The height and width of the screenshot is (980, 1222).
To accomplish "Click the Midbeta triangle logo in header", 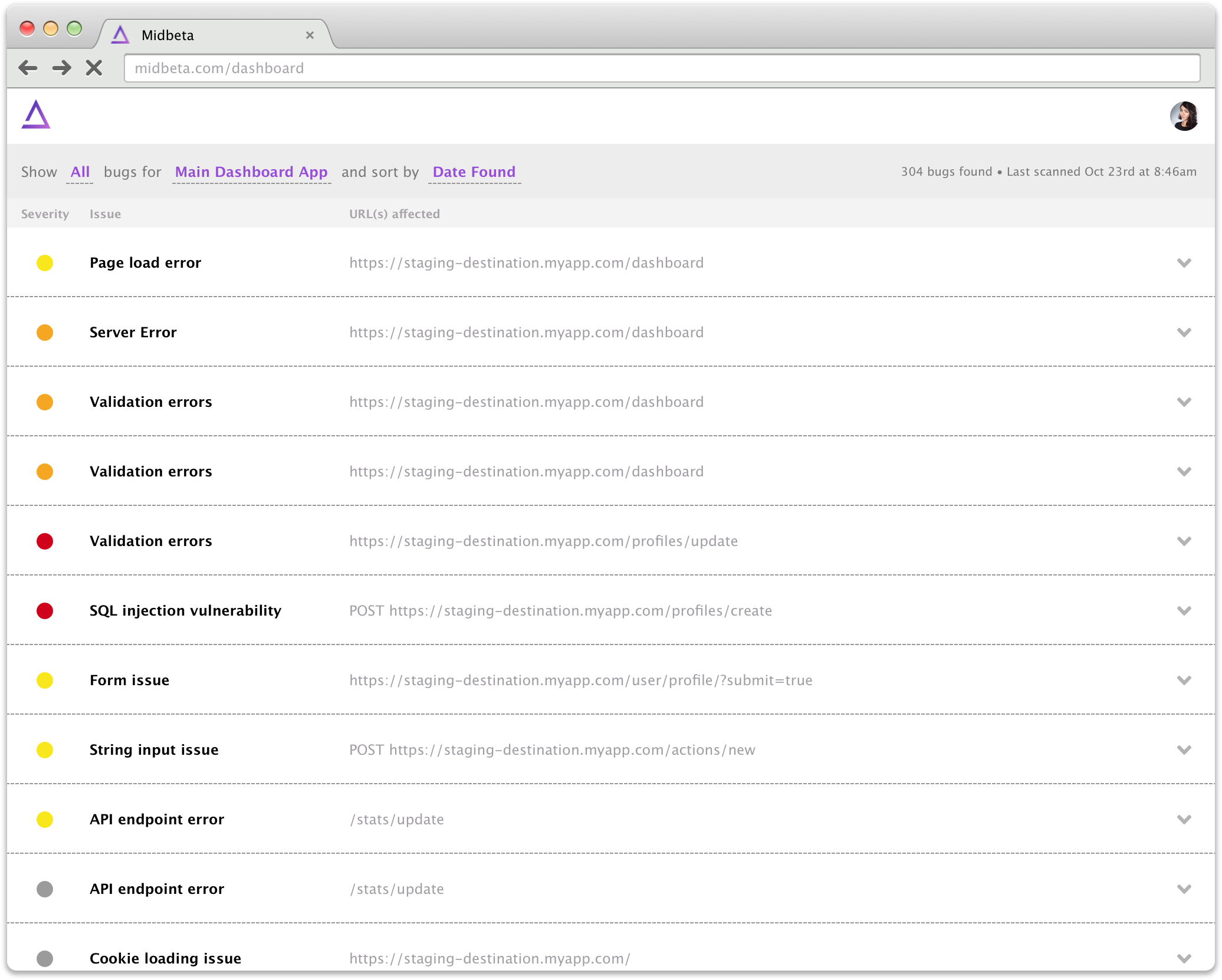I will (x=36, y=114).
